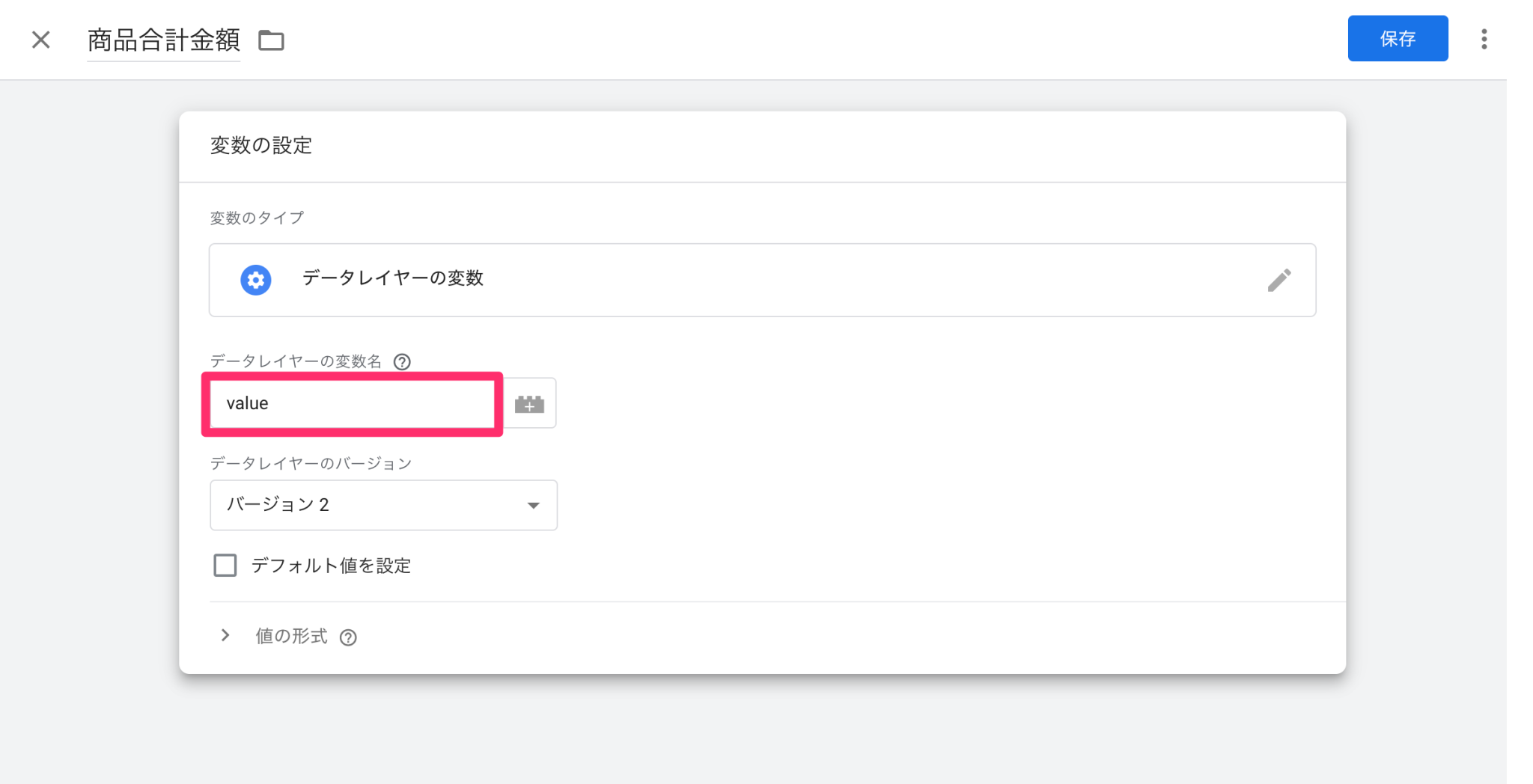Expand the 値の形式 section chevron
This screenshot has height=784, width=1533.
tap(225, 636)
